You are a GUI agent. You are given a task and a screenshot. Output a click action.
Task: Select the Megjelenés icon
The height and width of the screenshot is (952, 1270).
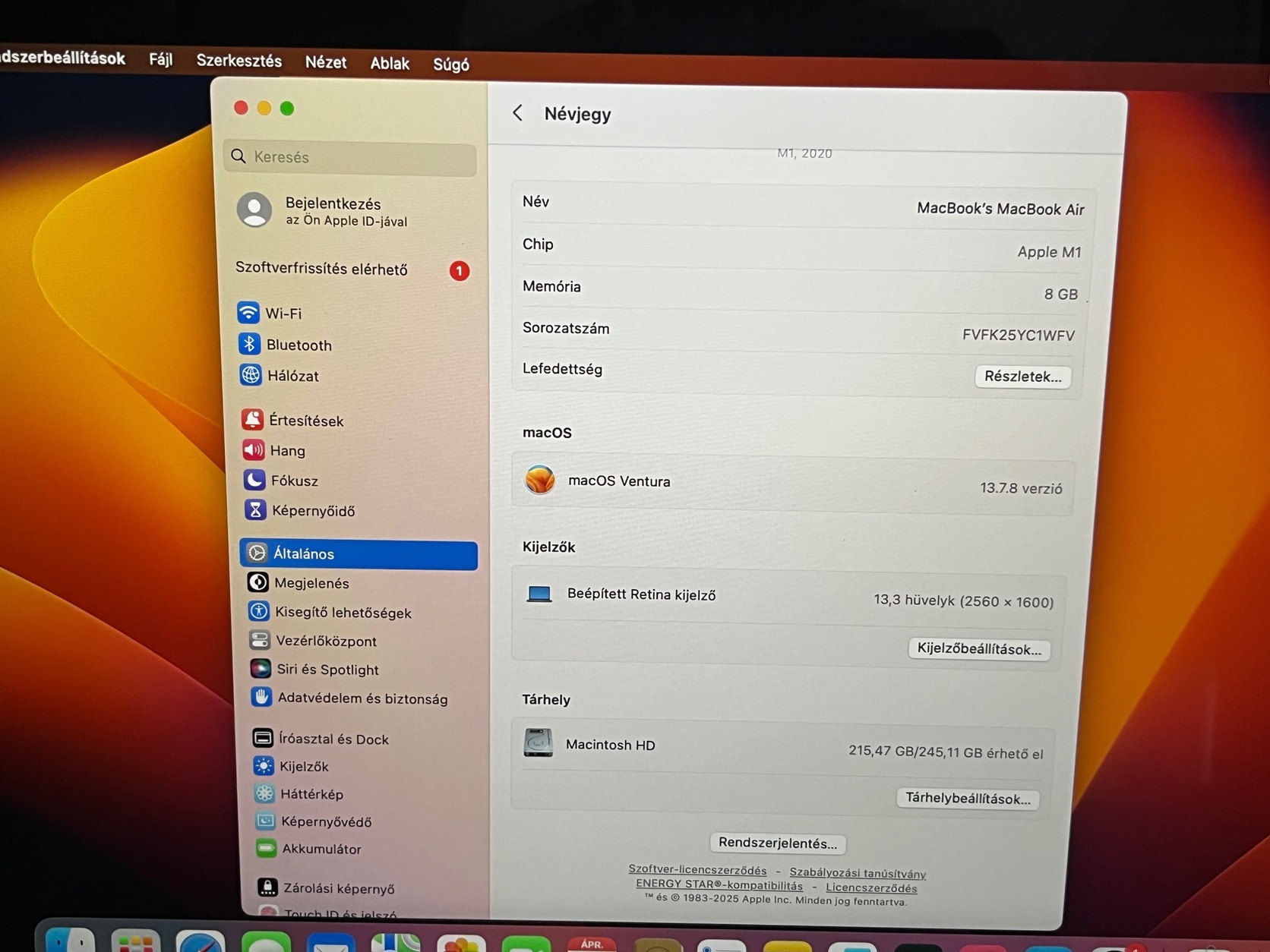click(x=258, y=582)
